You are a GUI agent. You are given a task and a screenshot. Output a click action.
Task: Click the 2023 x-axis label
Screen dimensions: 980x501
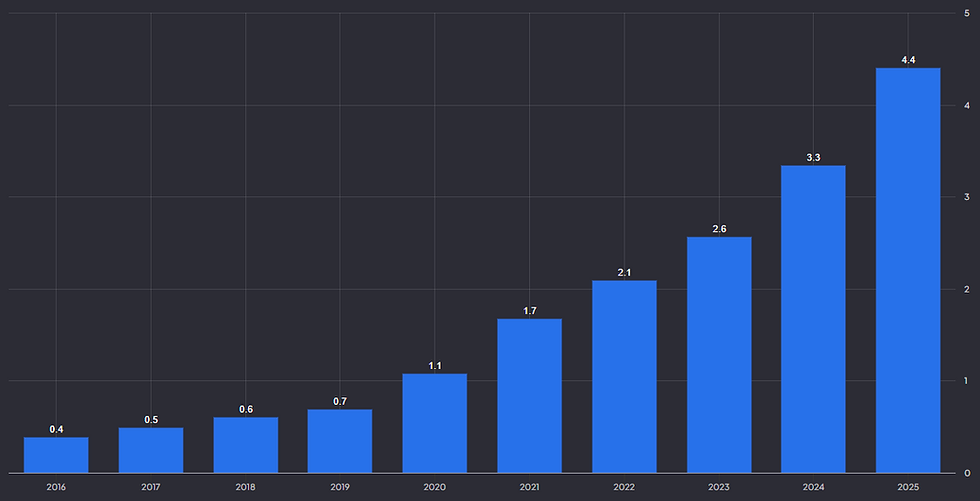pos(719,487)
